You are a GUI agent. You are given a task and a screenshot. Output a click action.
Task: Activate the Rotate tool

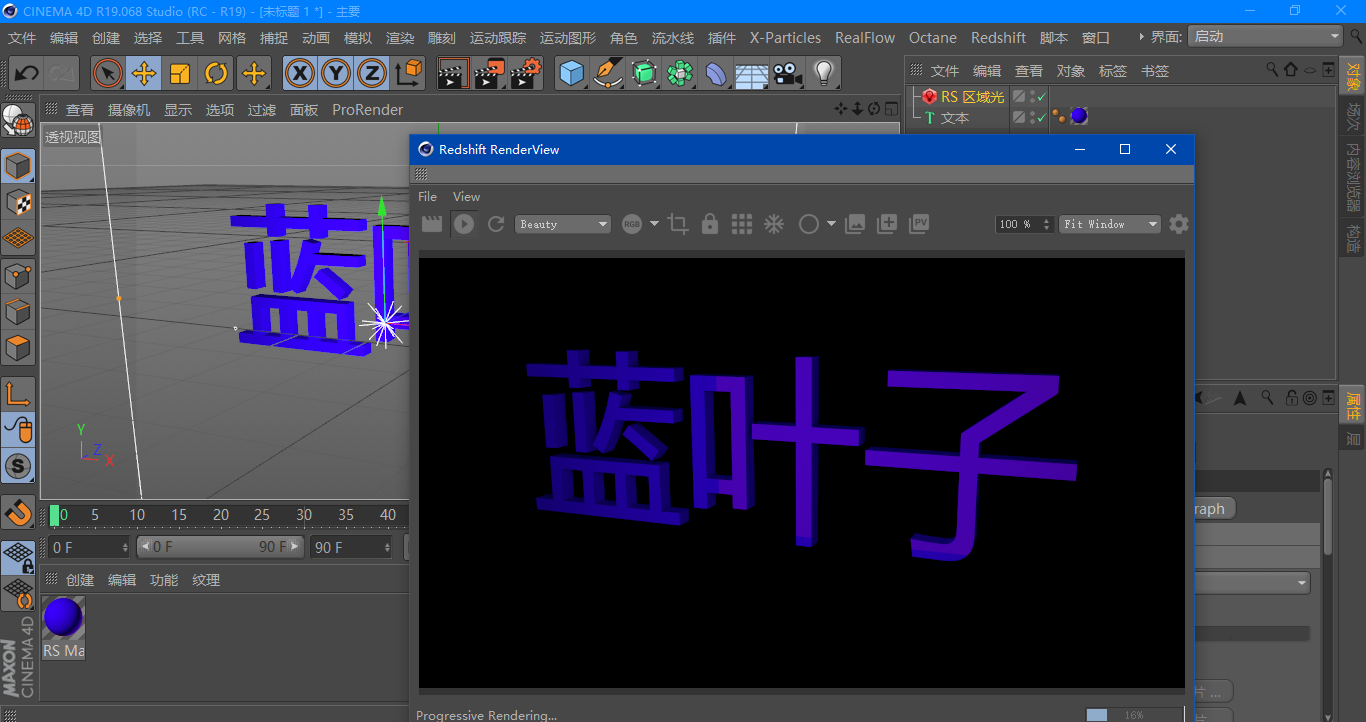coord(216,73)
